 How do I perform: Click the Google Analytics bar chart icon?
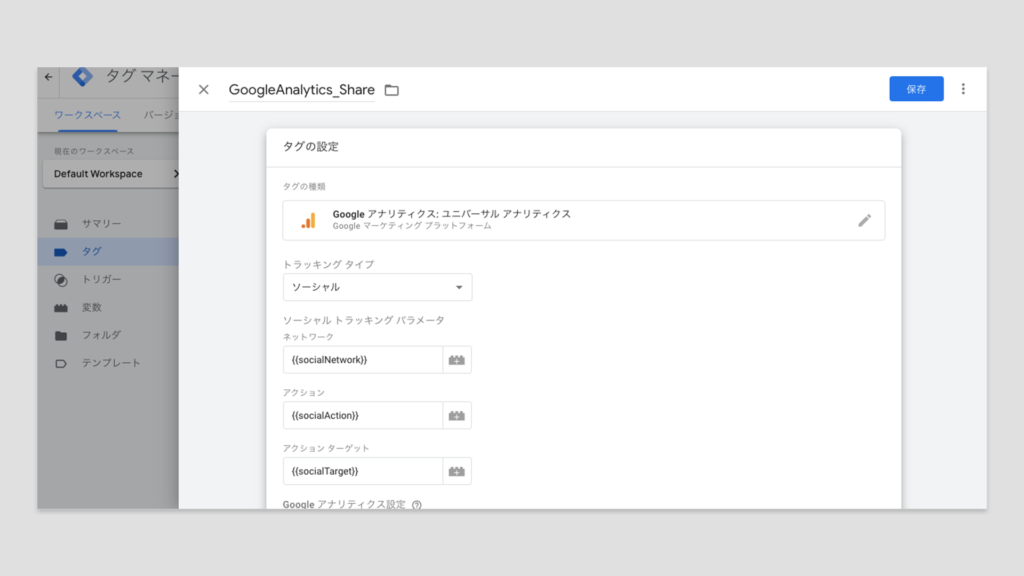[309, 221]
